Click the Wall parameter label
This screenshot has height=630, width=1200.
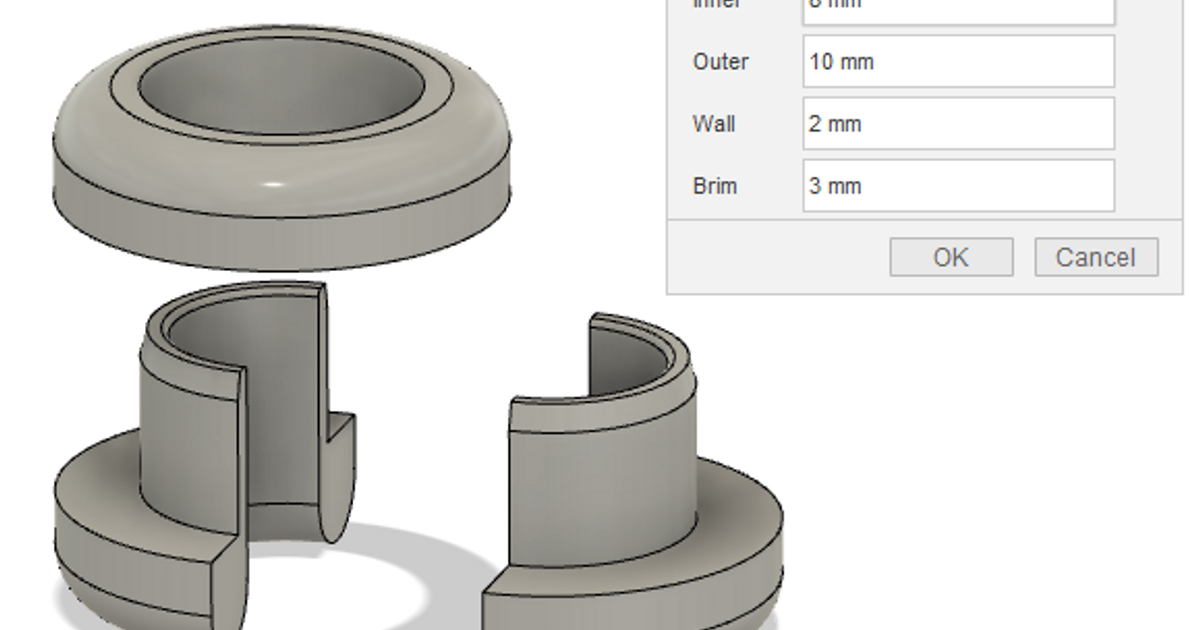(x=713, y=124)
